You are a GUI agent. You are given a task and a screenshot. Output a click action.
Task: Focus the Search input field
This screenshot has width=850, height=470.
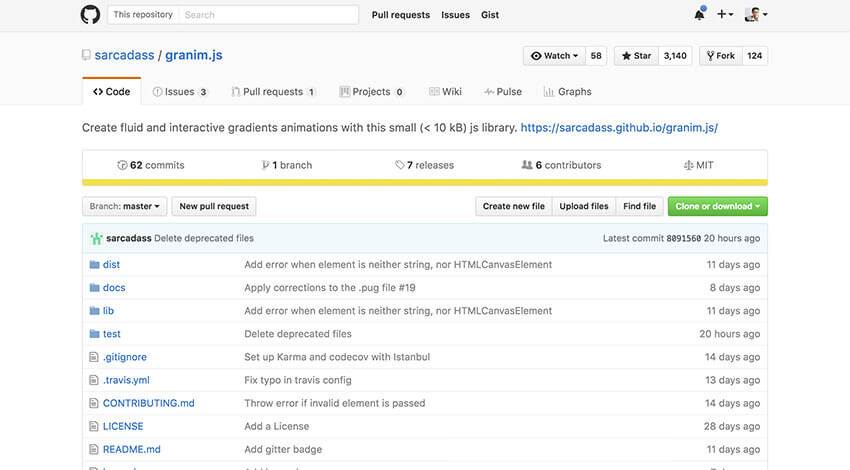(x=268, y=15)
